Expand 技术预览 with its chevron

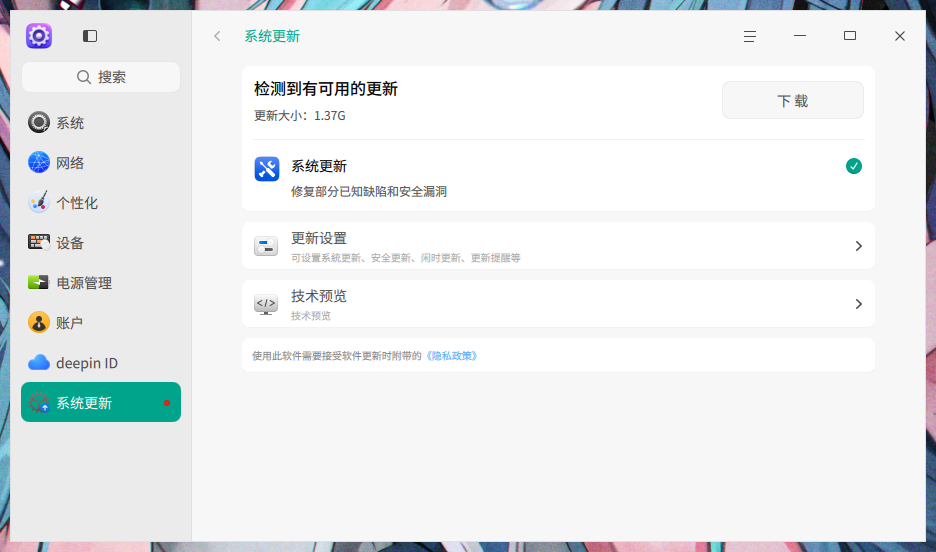tap(858, 304)
